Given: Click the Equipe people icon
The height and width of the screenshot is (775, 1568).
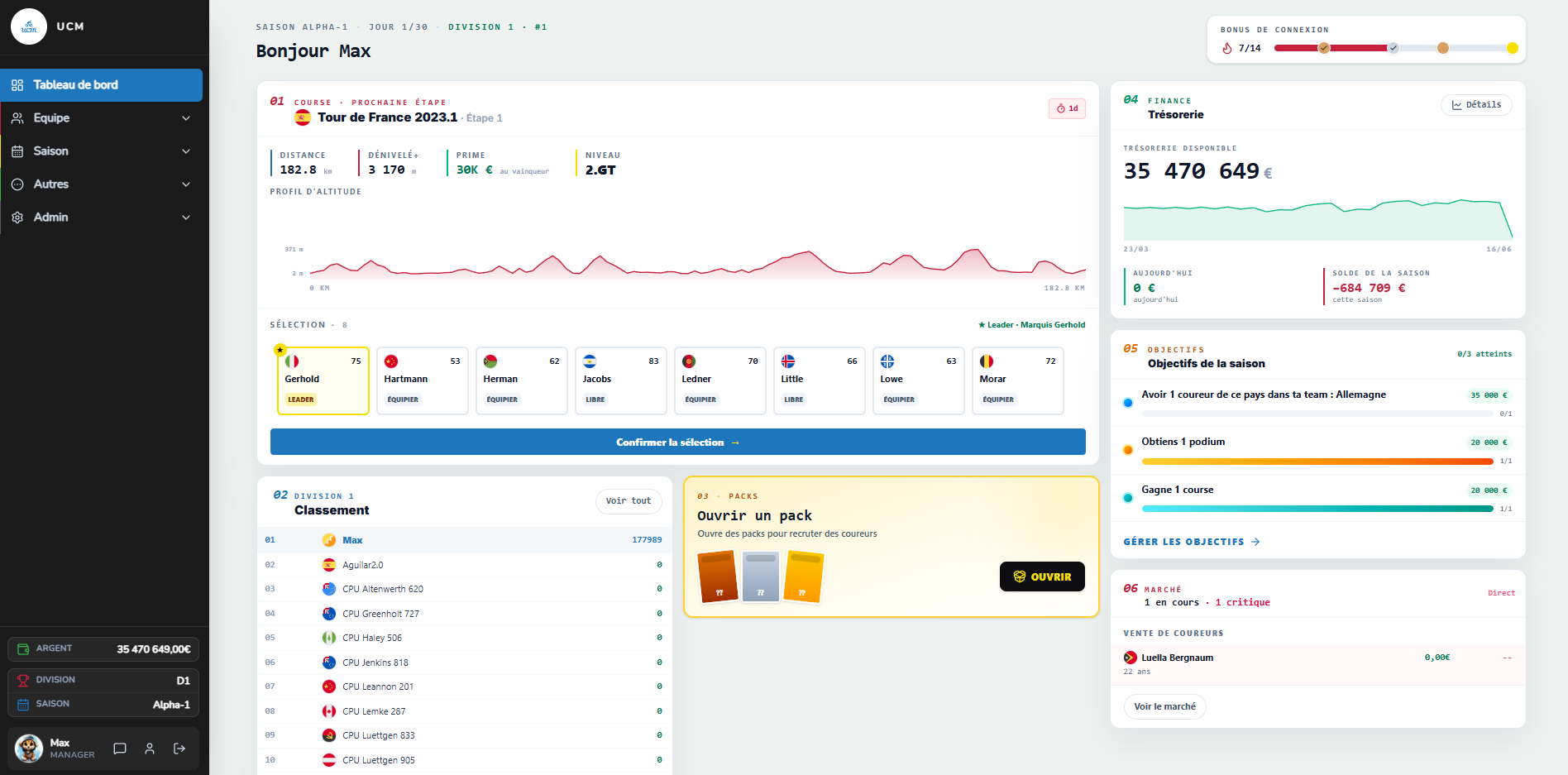Looking at the screenshot, I should 17,118.
